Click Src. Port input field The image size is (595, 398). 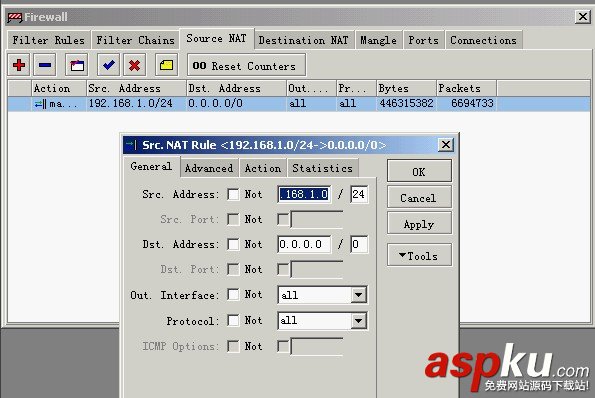tap(316, 219)
